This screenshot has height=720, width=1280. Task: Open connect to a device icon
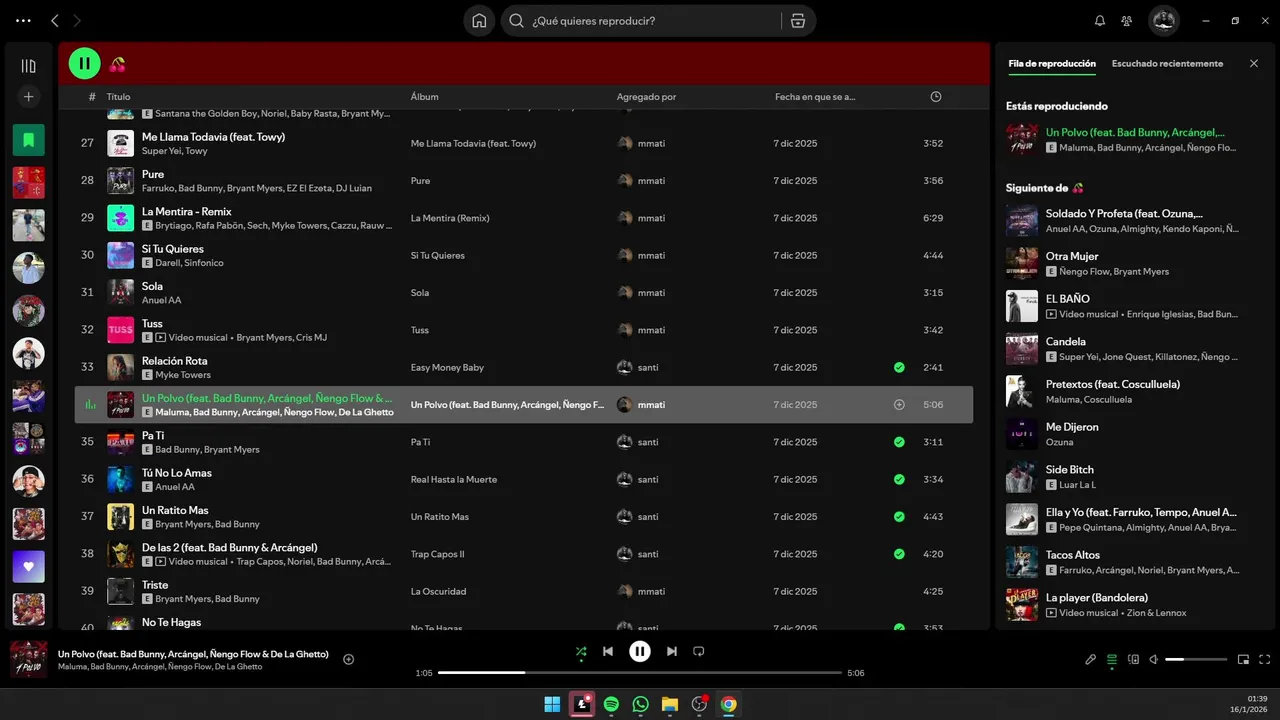[x=1133, y=660]
